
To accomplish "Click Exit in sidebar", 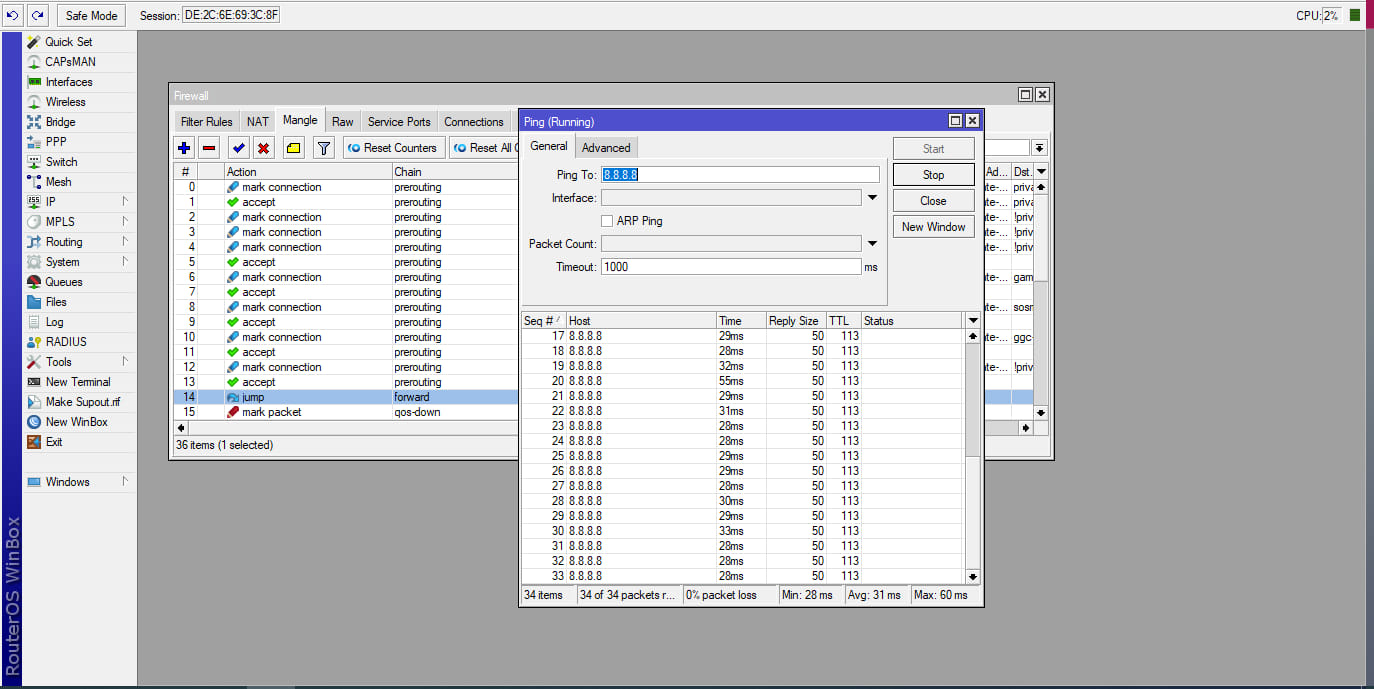I will 54,442.
